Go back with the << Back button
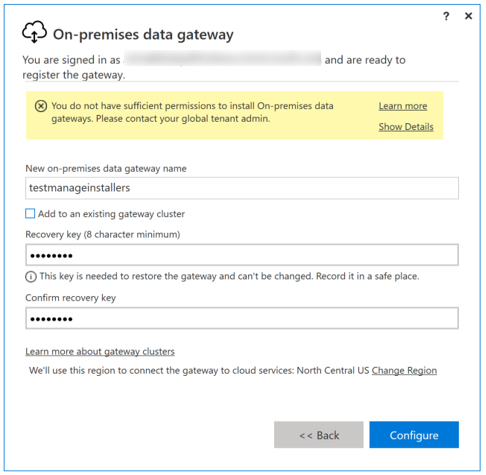The width and height of the screenshot is (486, 475). [319, 435]
